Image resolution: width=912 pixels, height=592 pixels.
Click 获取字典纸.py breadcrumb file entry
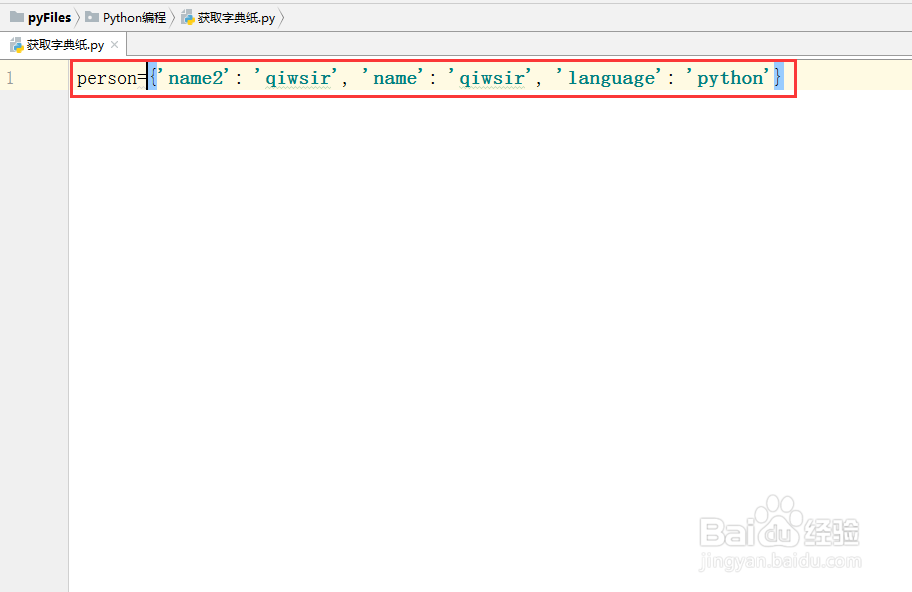coord(228,17)
